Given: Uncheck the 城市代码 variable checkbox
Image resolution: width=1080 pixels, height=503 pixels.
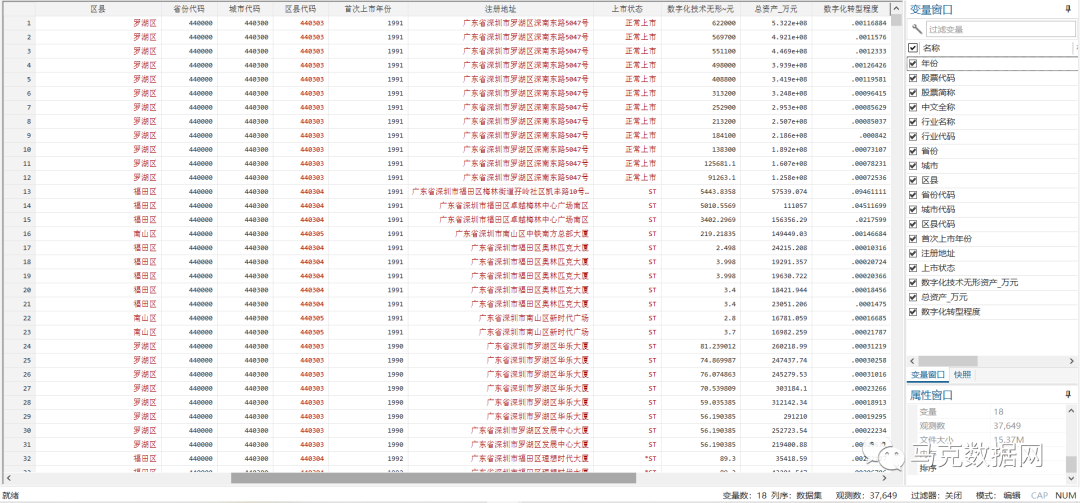Looking at the screenshot, I should (x=913, y=209).
